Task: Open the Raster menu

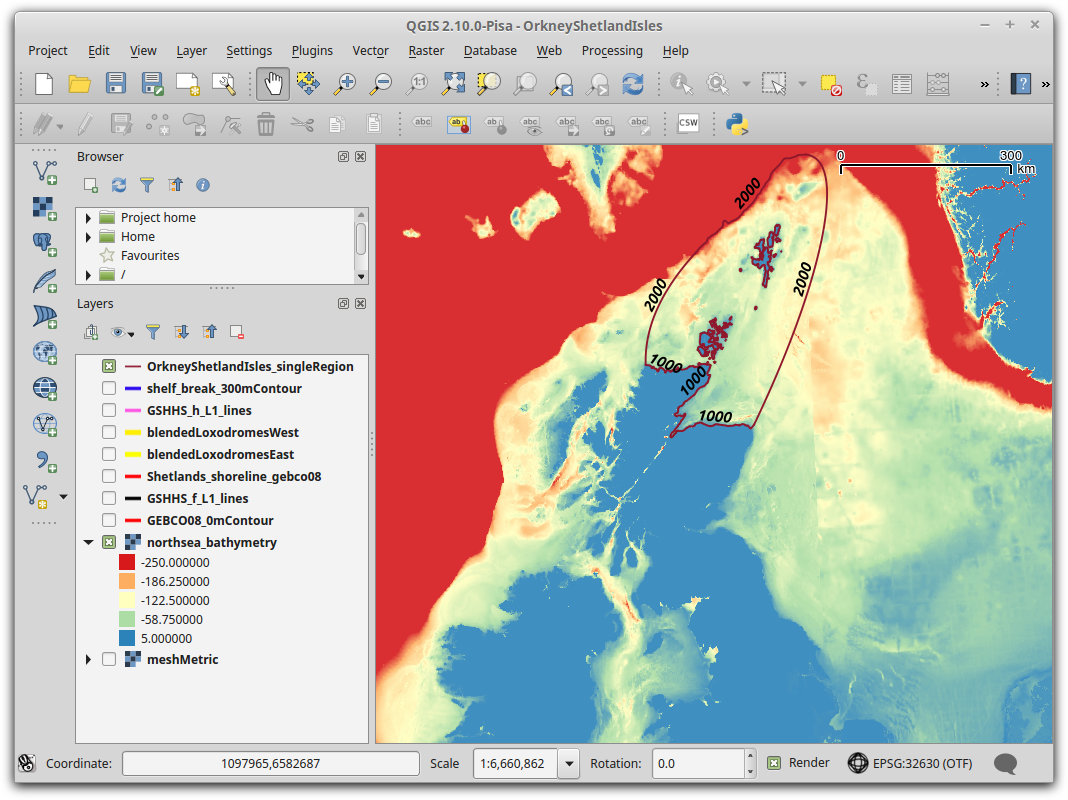Action: pyautogui.click(x=426, y=51)
